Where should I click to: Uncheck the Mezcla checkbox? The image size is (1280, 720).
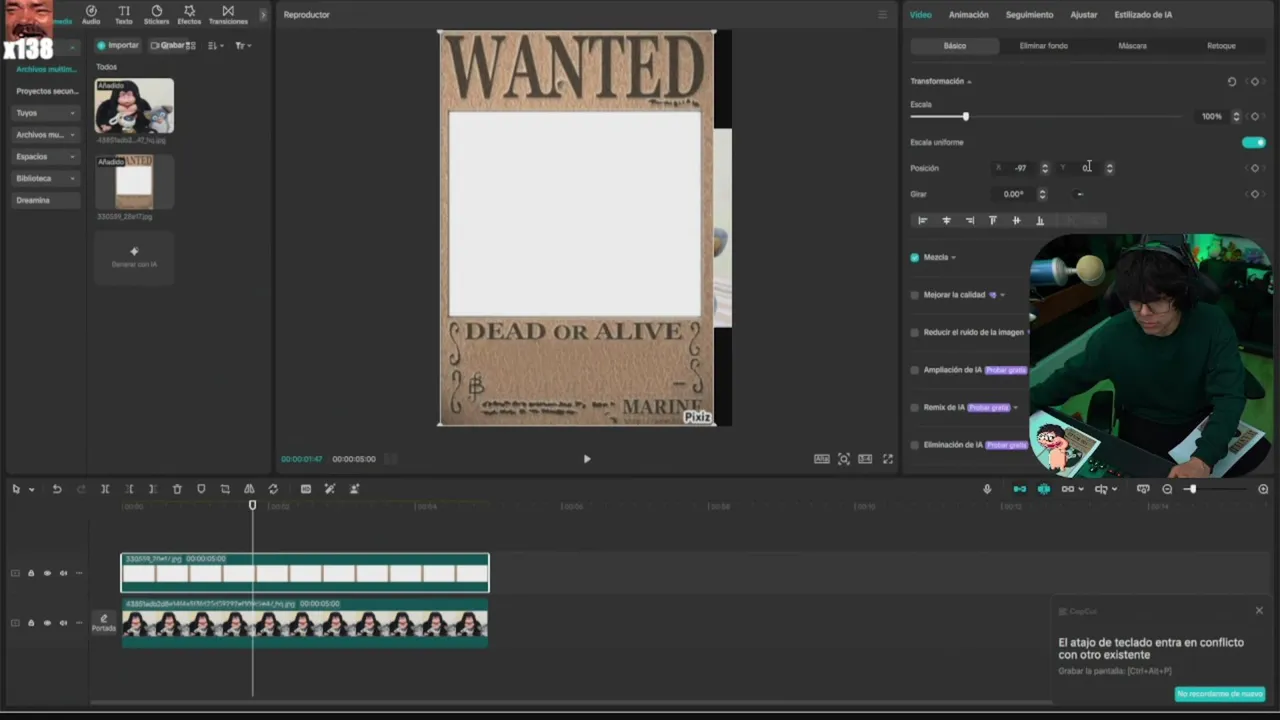pyautogui.click(x=914, y=257)
